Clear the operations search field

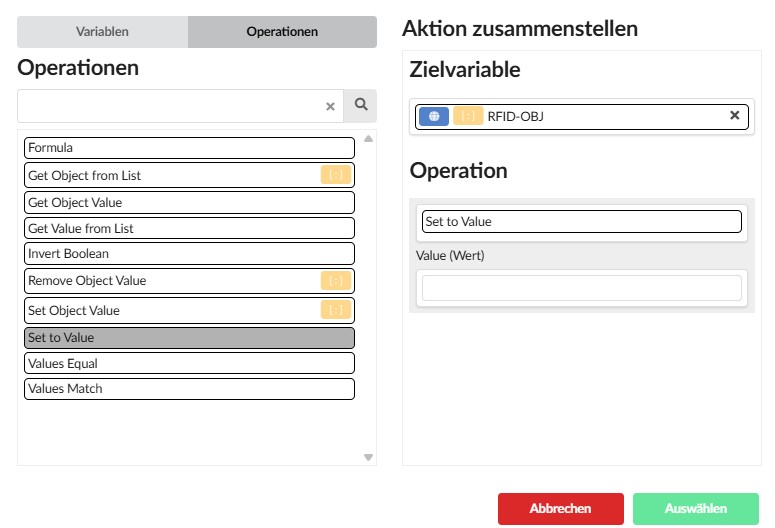click(330, 106)
